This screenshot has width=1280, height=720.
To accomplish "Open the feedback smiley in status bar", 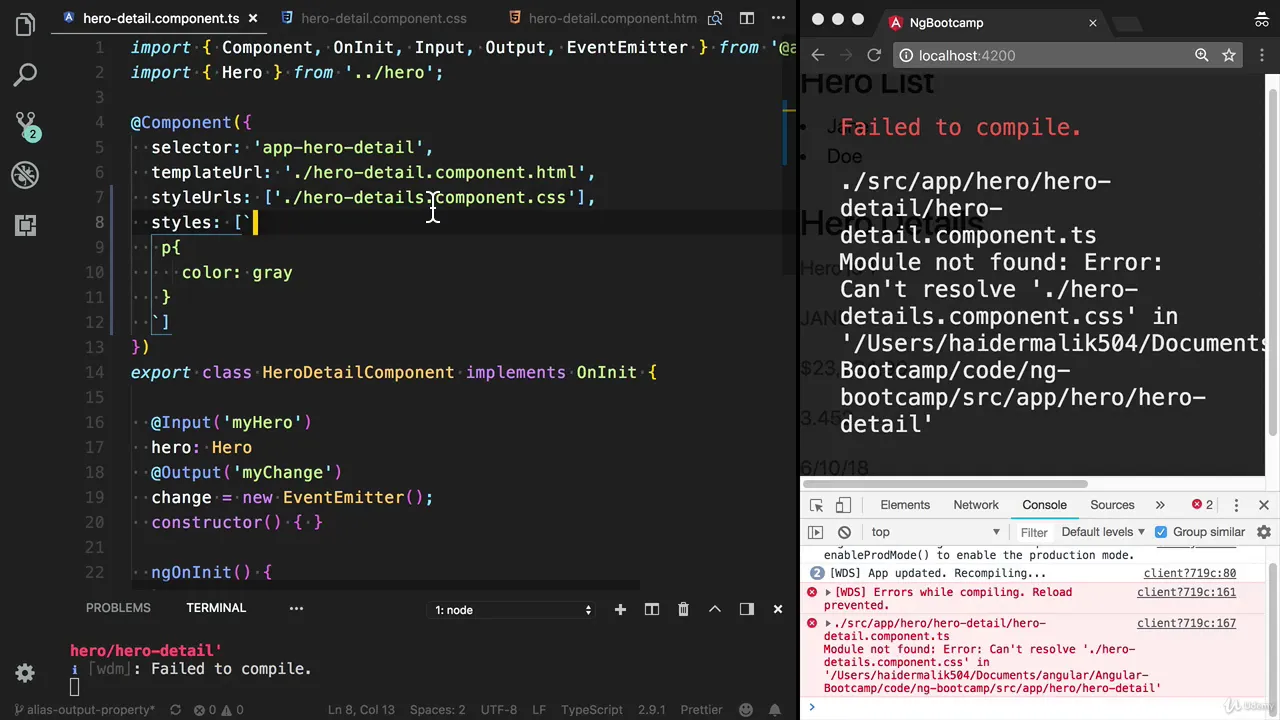I will (745, 710).
